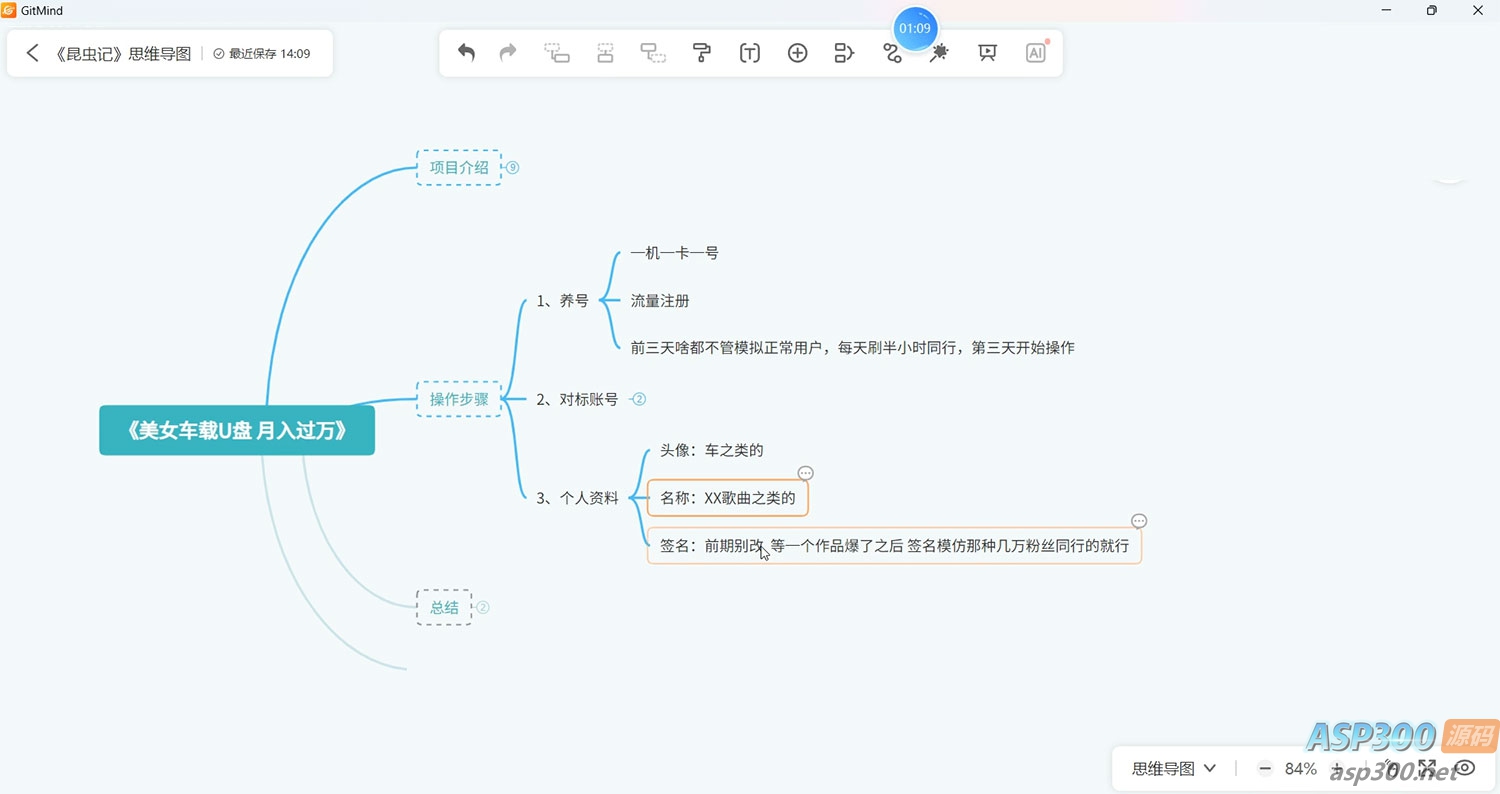The width and height of the screenshot is (1500, 794).
Task: Select the central 《美女车载U盘 月入过万》 topic
Action: (237, 431)
